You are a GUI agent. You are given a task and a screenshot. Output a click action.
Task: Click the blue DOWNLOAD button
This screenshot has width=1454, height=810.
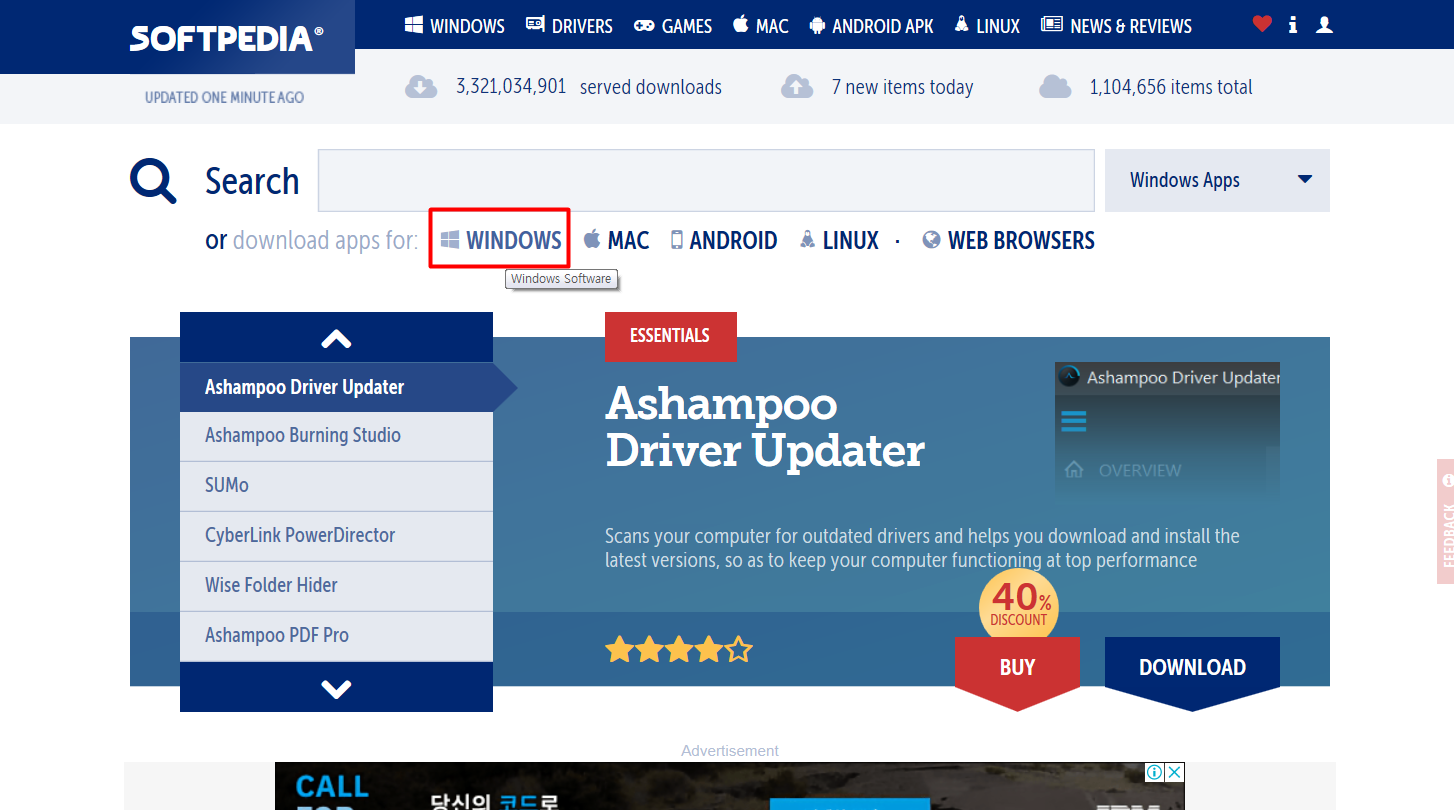coord(1192,668)
